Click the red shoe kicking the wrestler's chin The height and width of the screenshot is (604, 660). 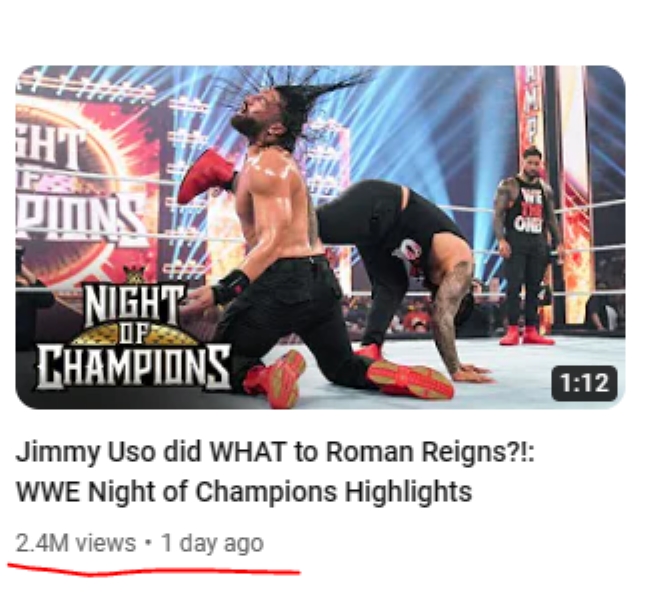(205, 176)
